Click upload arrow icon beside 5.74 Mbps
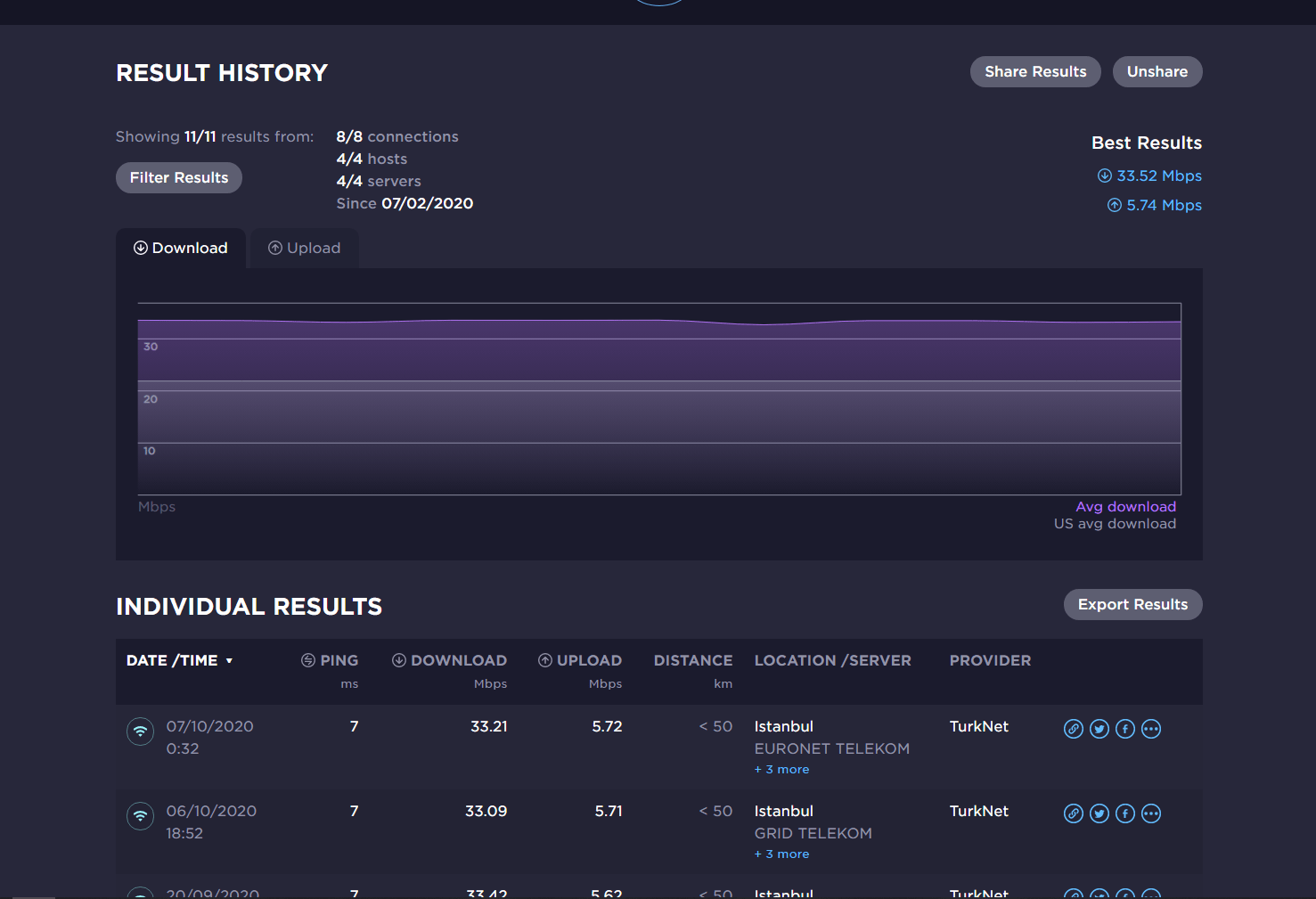The height and width of the screenshot is (899, 1316). 1114,205
